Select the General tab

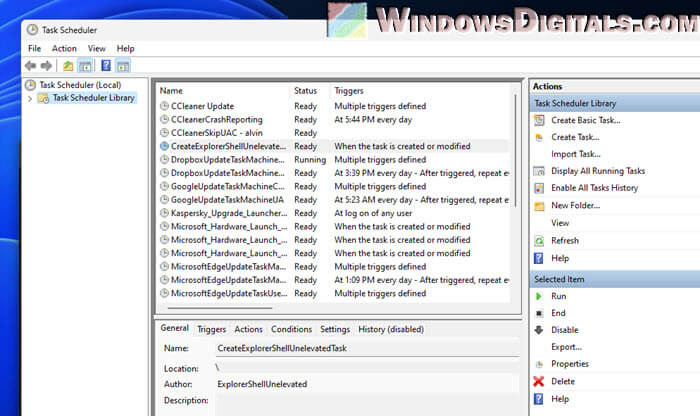pos(175,328)
